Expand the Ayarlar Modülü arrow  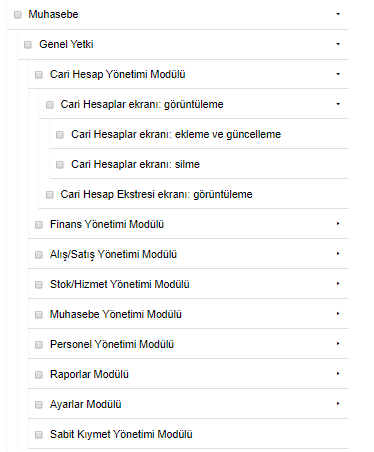point(338,404)
